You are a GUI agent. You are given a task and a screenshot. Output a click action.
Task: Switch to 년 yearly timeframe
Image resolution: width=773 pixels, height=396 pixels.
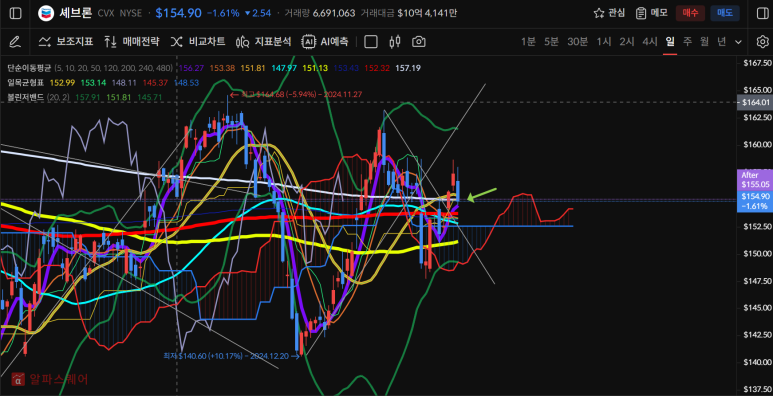(x=721, y=42)
